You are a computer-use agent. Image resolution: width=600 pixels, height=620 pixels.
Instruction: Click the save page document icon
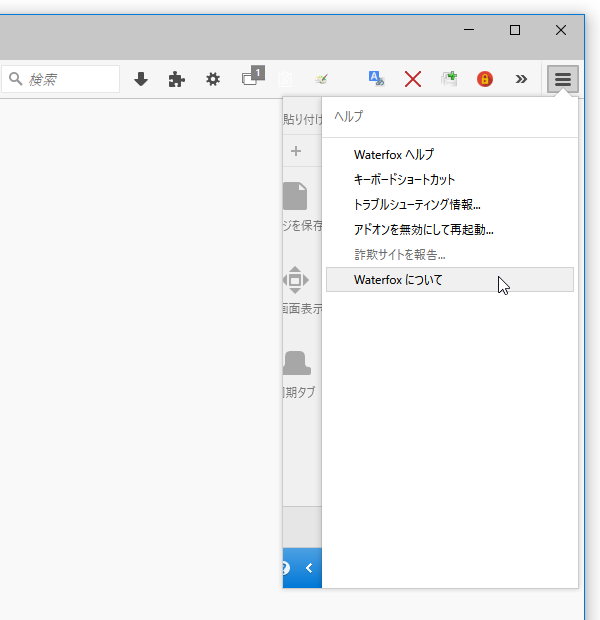pyautogui.click(x=295, y=196)
